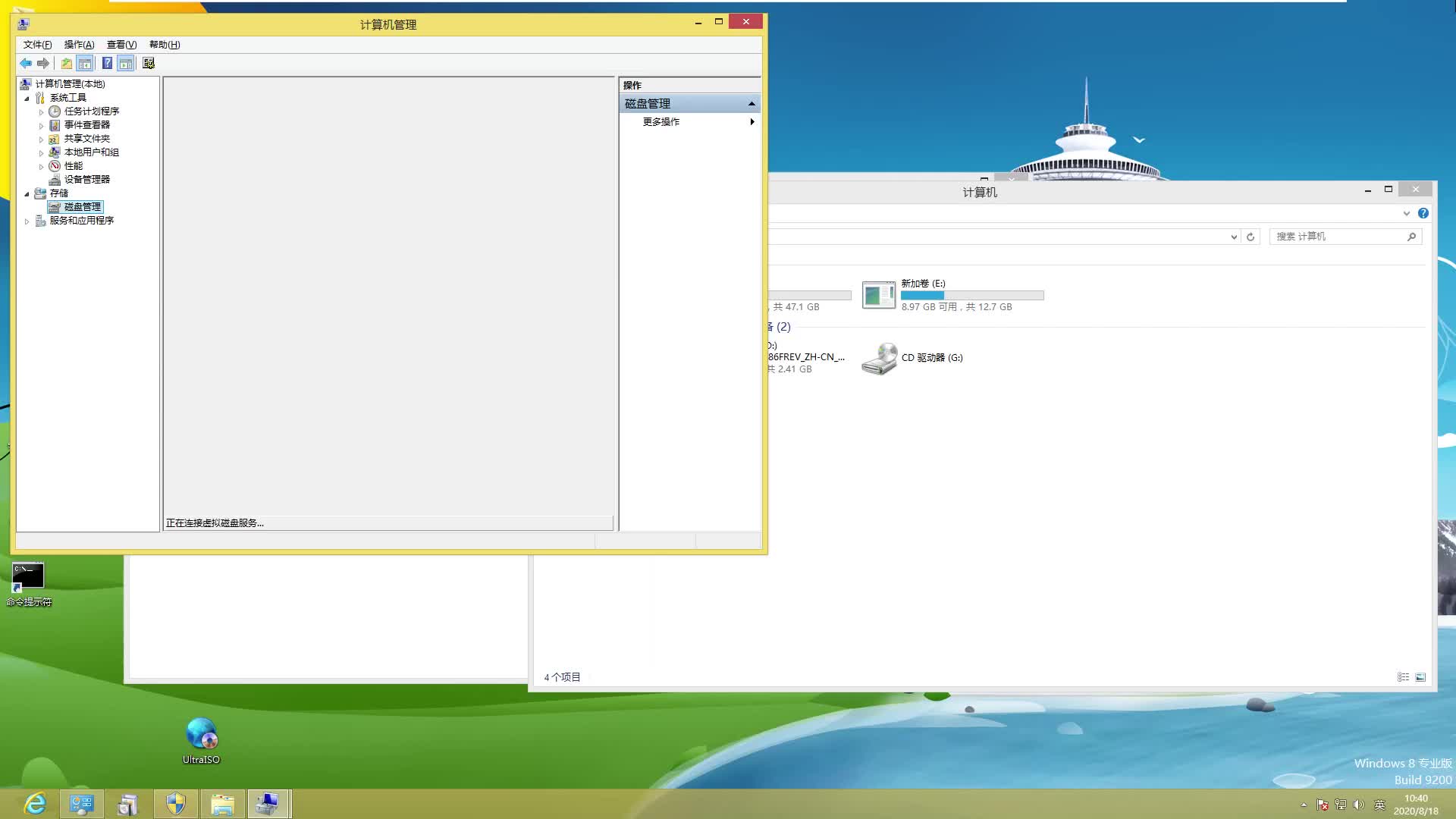The width and height of the screenshot is (1456, 819).
Task: Open Internet Explorer from the taskbar
Action: point(34,803)
